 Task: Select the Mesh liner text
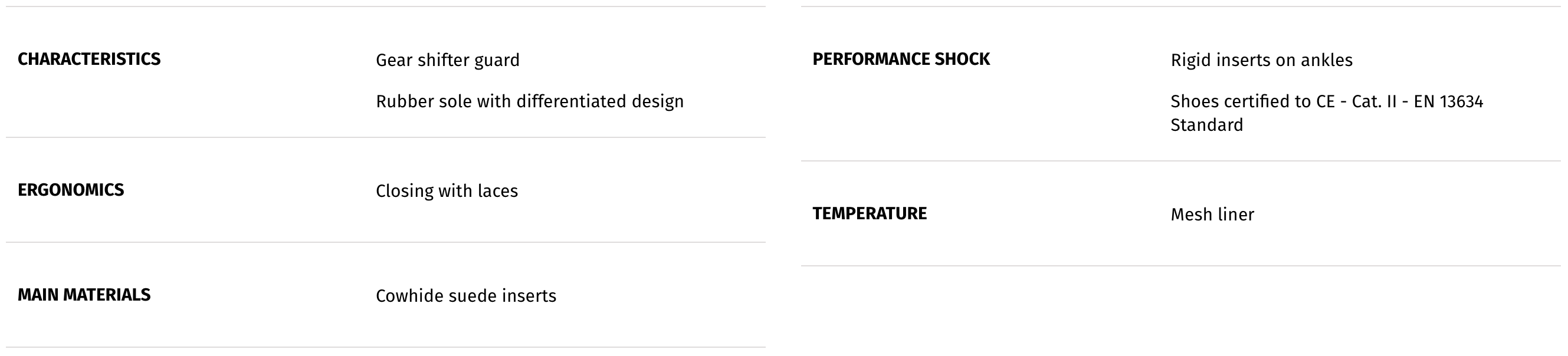[x=1212, y=215]
